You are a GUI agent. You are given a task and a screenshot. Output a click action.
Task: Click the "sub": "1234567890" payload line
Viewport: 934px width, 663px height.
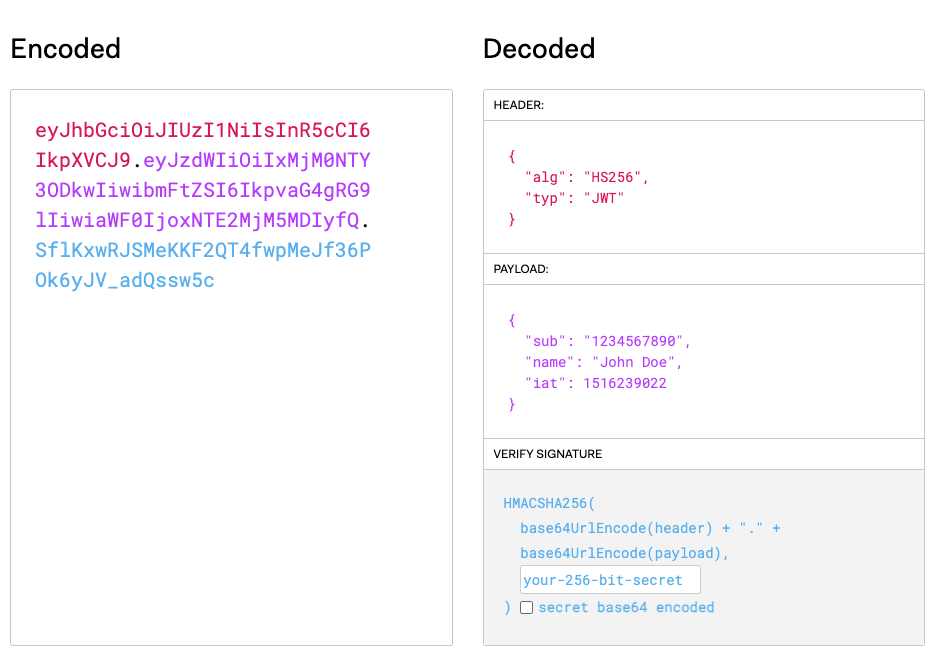coord(607,341)
